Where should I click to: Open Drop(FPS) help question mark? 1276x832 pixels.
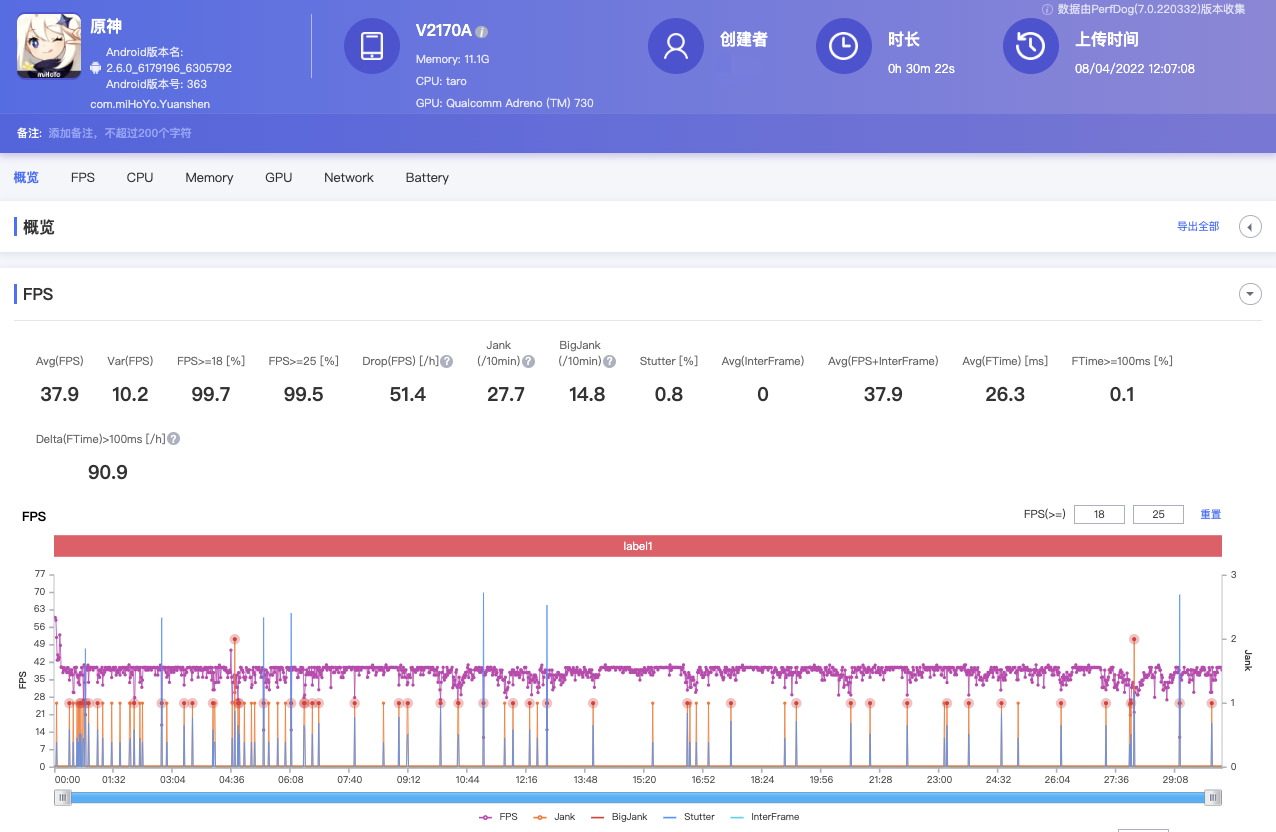tap(447, 362)
